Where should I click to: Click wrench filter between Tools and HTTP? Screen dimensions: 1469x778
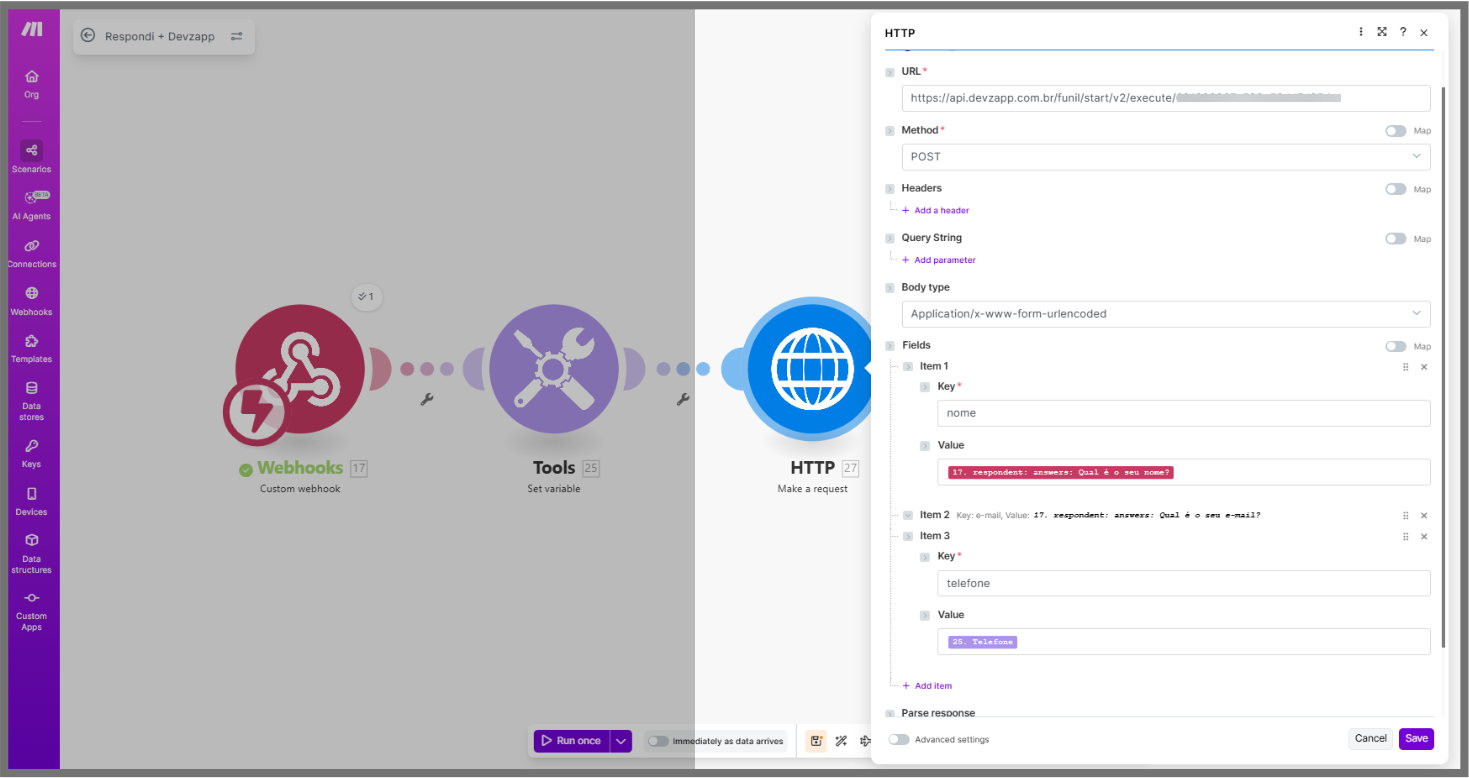(x=683, y=399)
